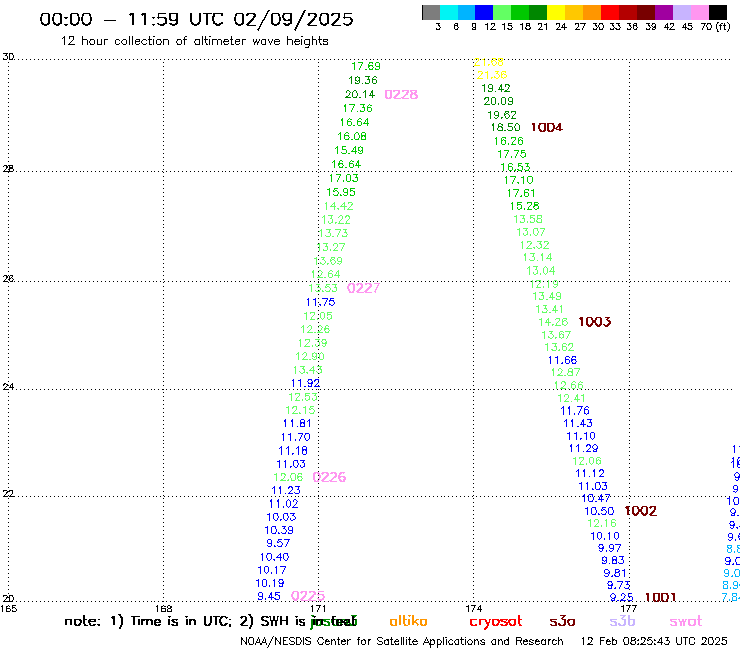Click the wave height value '10.03'
The width and height of the screenshot is (740, 650).
281,517
